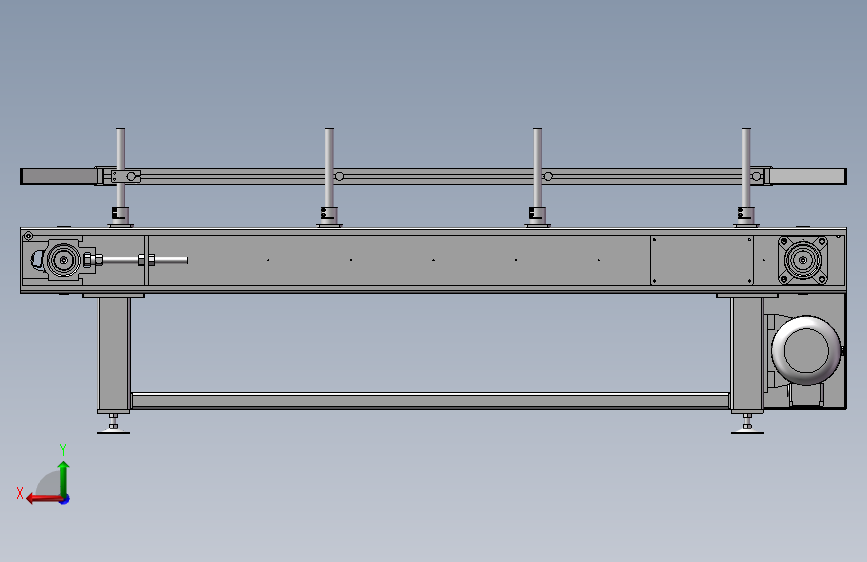This screenshot has height=562, width=867.
Task: Select the rectangular cover plate near the right bearing
Action: [x=702, y=260]
